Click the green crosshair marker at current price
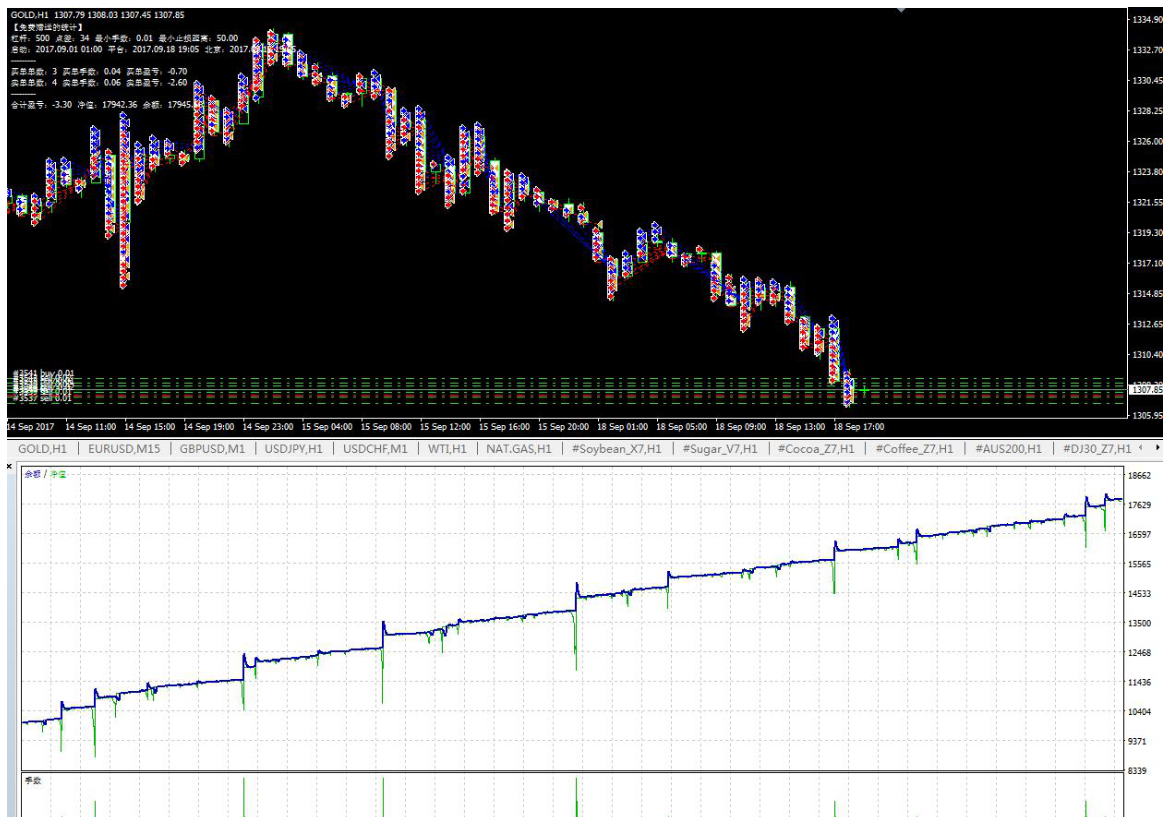Screen dimensions: 1169x817 pos(863,390)
